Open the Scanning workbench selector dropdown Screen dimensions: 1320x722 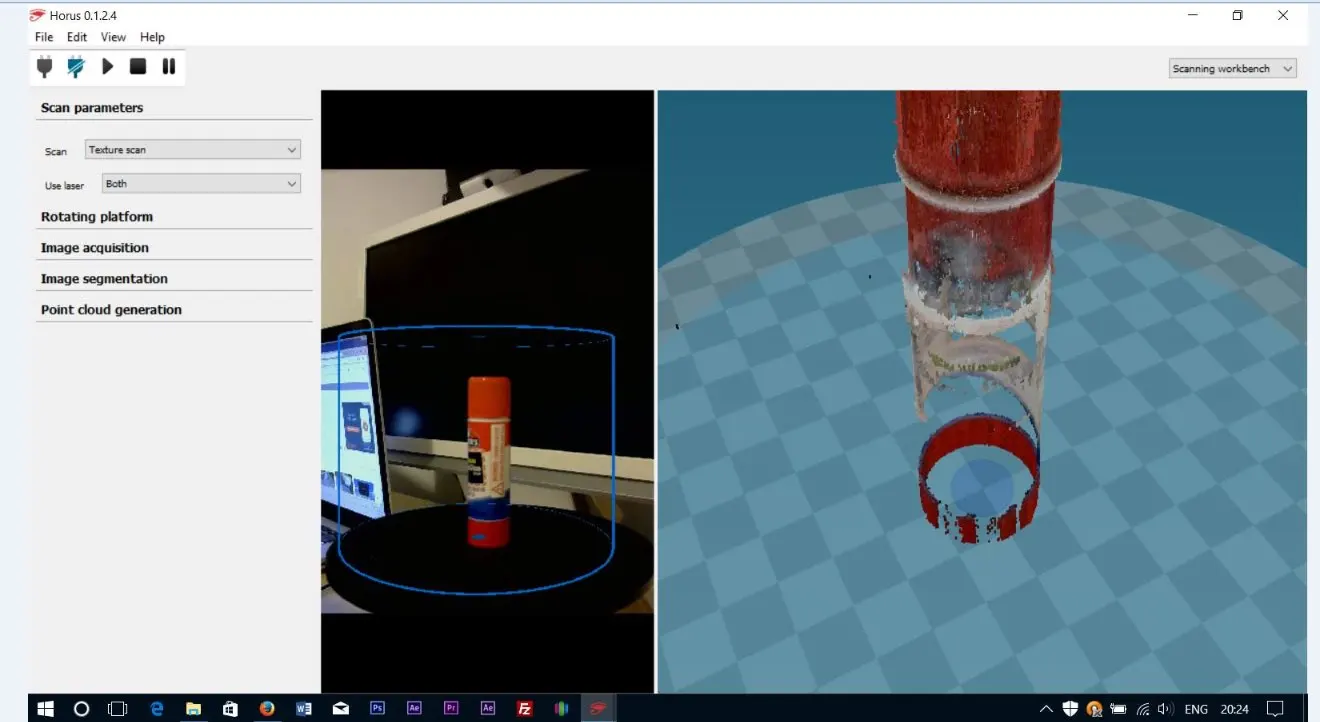pyautogui.click(x=1233, y=69)
